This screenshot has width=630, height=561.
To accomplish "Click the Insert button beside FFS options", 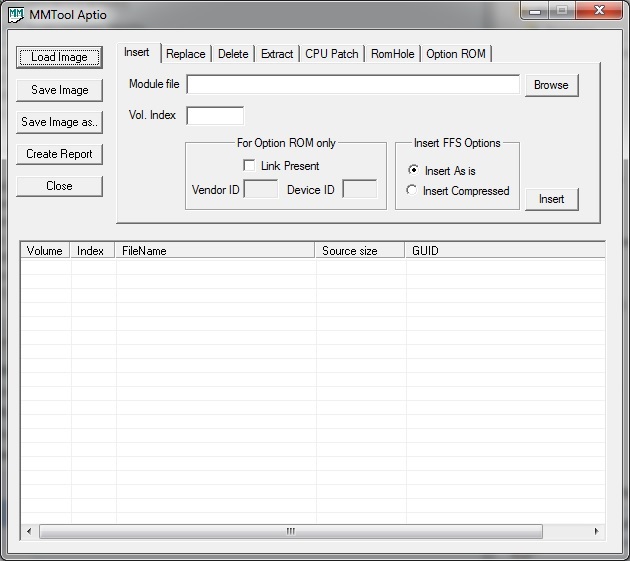I will pos(552,199).
